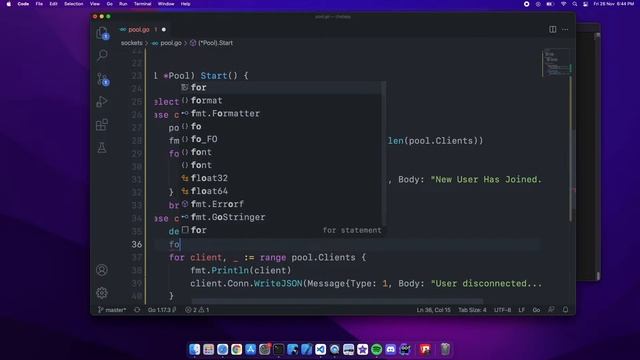The image size is (640, 360).
Task: Open the Accounts menu in activity bar
Action: pos(102,270)
